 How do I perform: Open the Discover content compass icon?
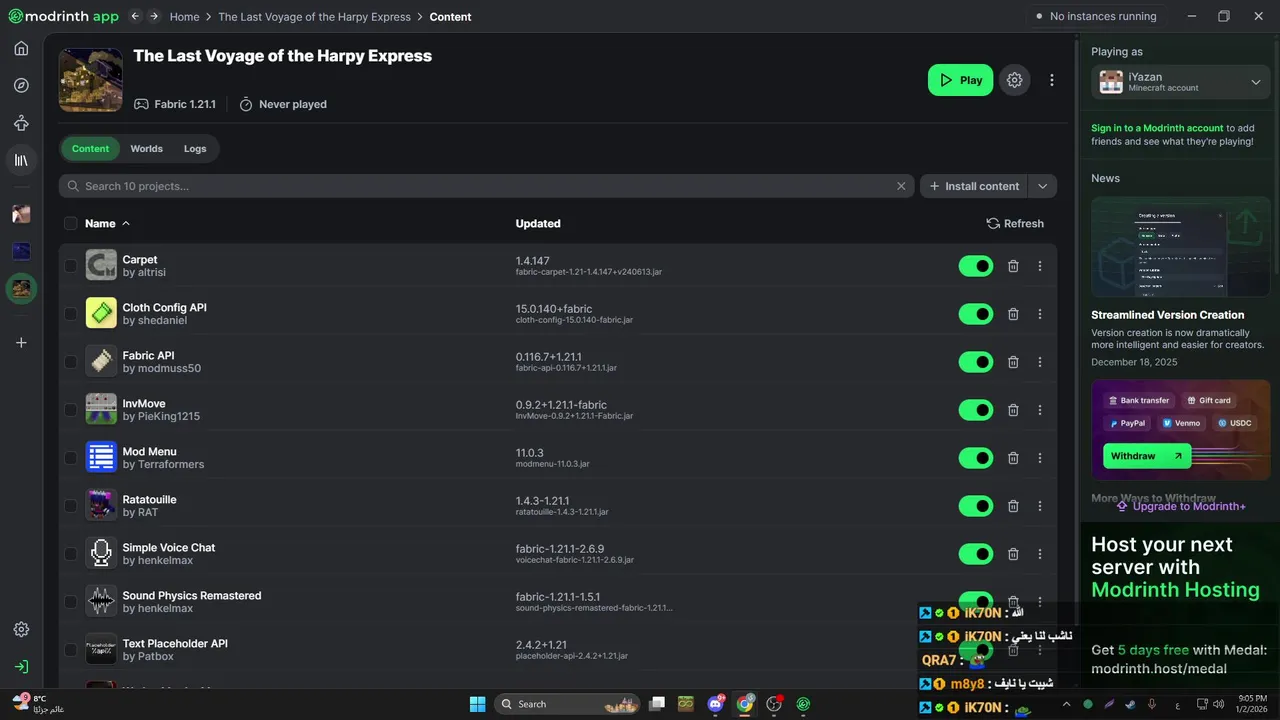tap(21, 85)
